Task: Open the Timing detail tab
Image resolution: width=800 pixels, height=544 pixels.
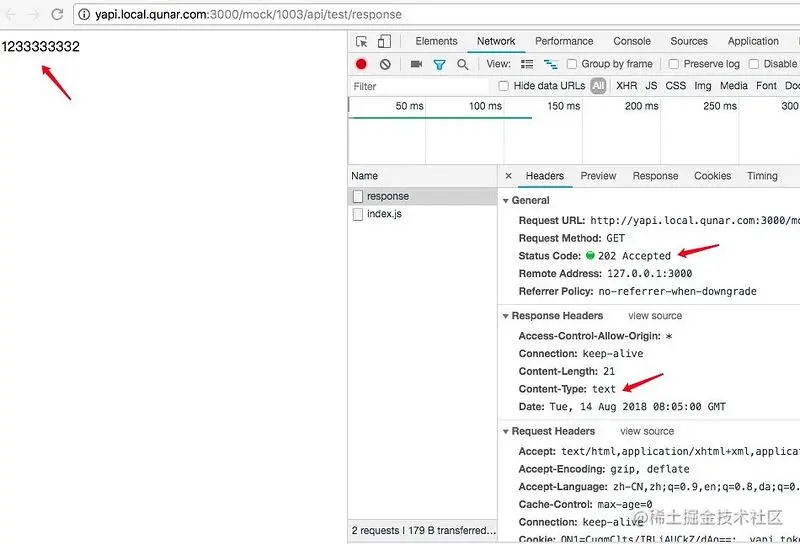Action: pyautogui.click(x=762, y=176)
